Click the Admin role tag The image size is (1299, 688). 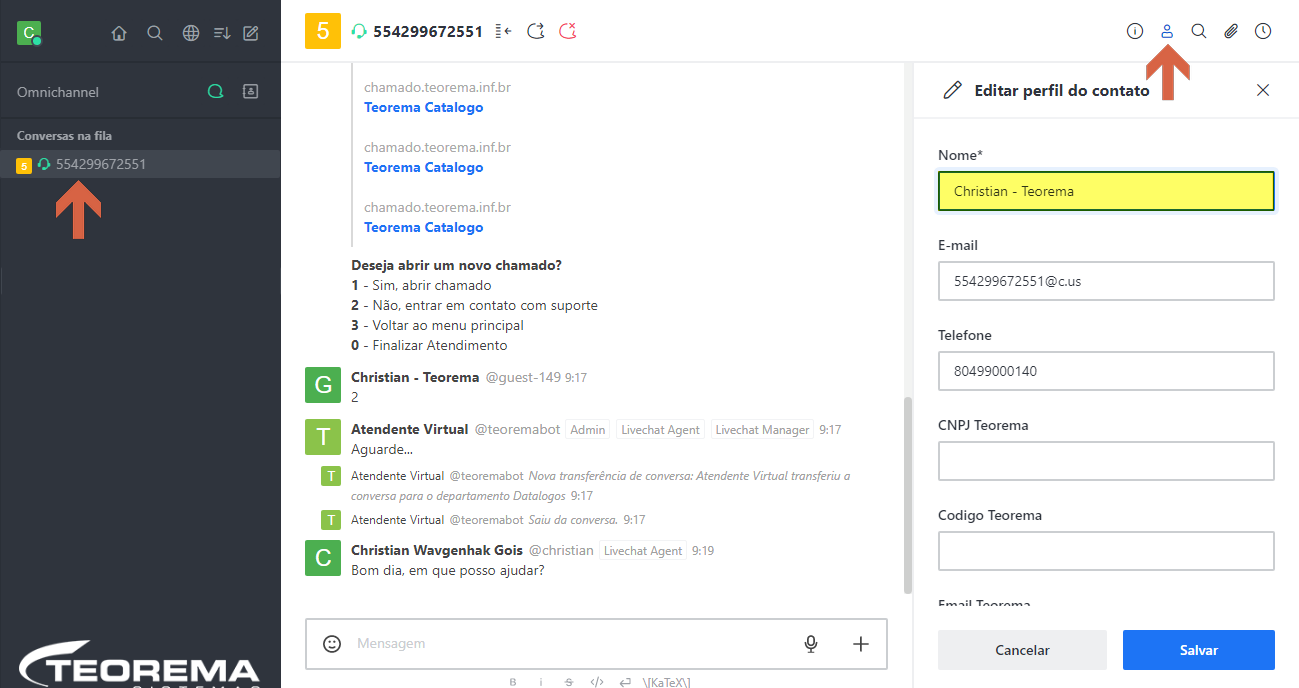(588, 430)
